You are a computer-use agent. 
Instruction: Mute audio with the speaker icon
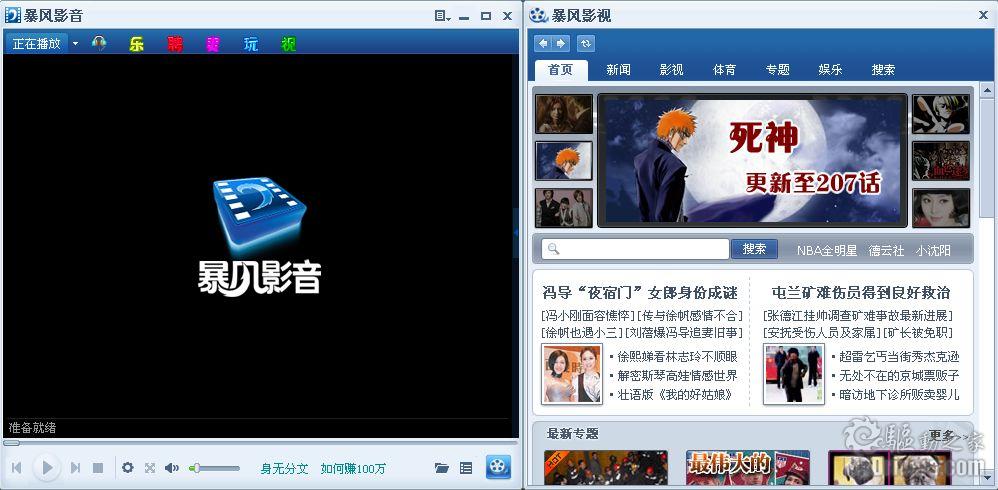tap(172, 468)
